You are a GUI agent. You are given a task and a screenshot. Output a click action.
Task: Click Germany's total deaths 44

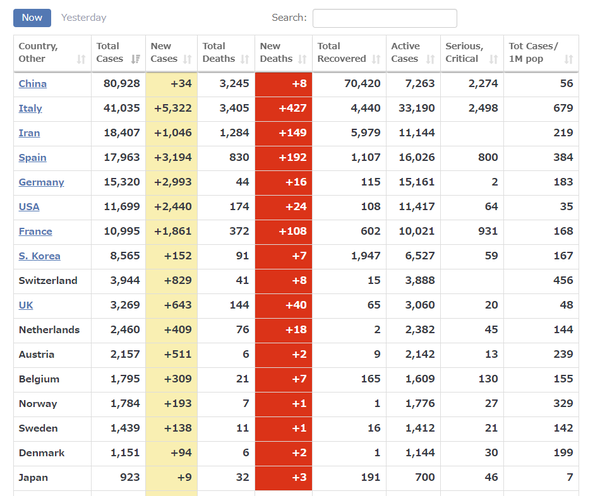pyautogui.click(x=243, y=182)
